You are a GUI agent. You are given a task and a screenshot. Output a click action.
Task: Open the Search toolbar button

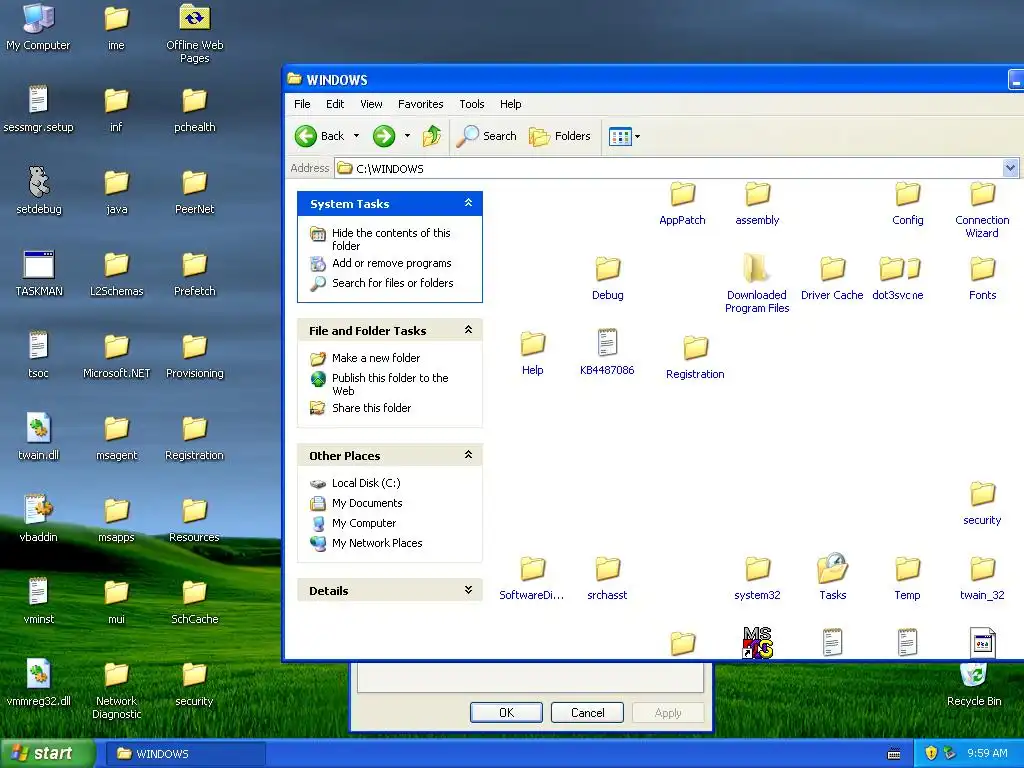click(x=487, y=136)
